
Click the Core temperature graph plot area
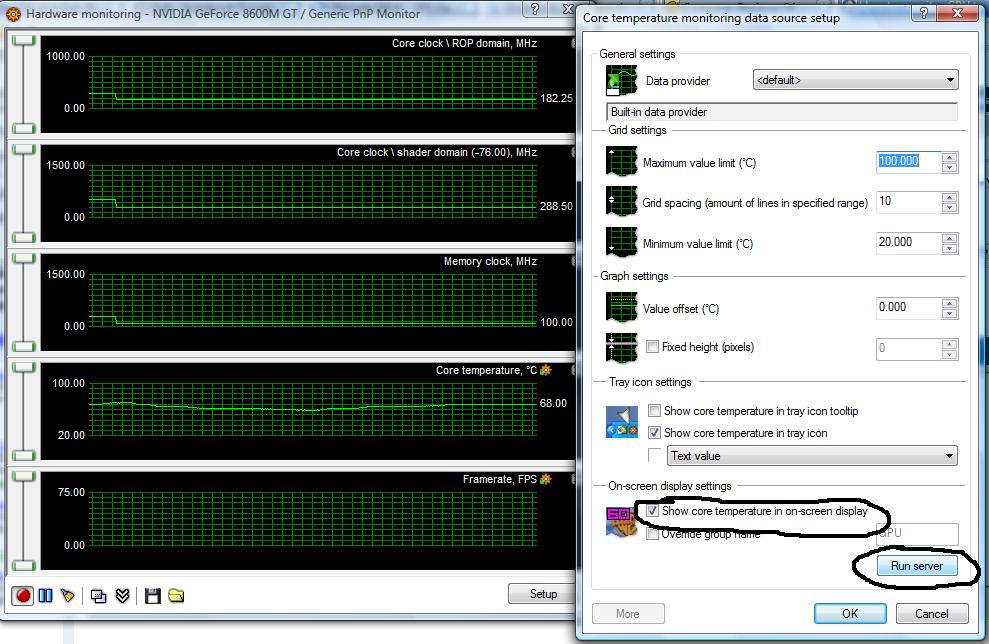coord(313,409)
